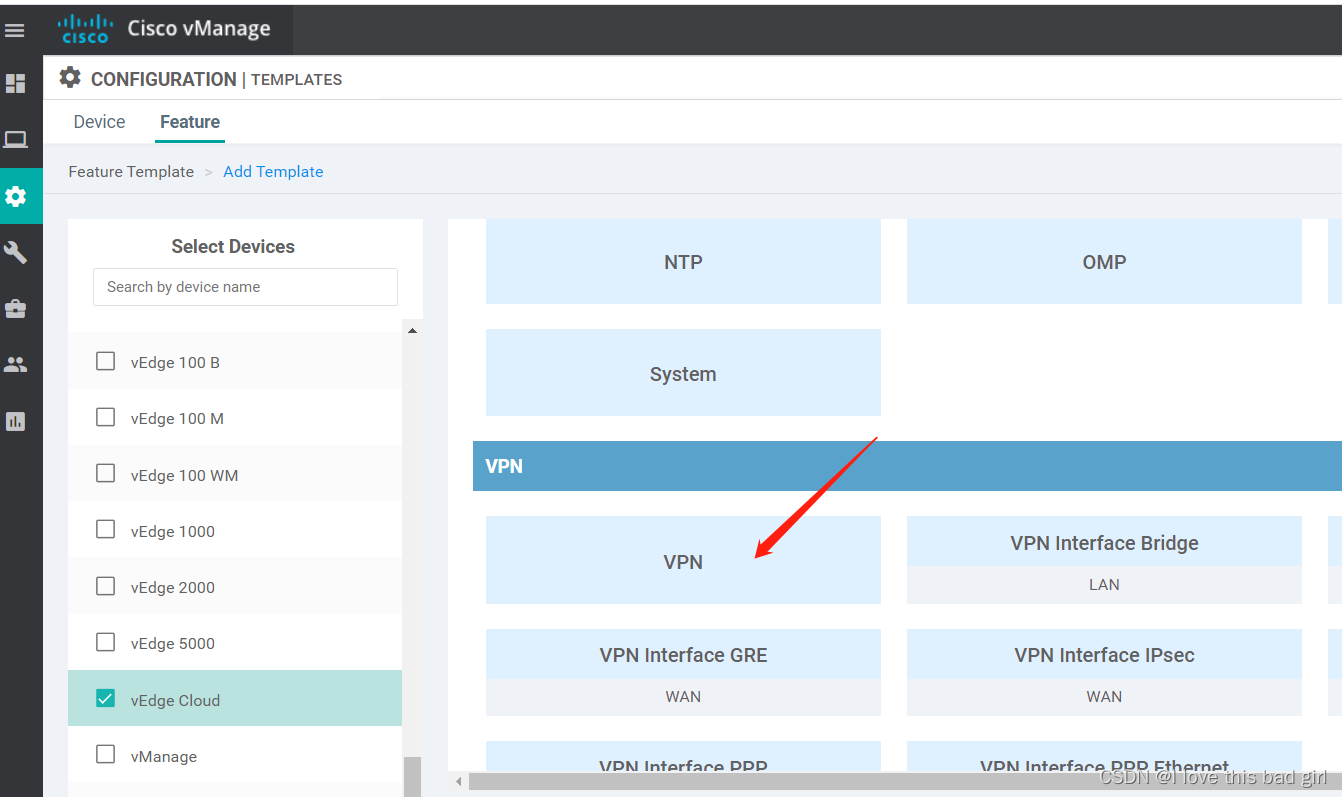
Task: Check the vEdge 1000 checkbox
Action: pos(105,530)
